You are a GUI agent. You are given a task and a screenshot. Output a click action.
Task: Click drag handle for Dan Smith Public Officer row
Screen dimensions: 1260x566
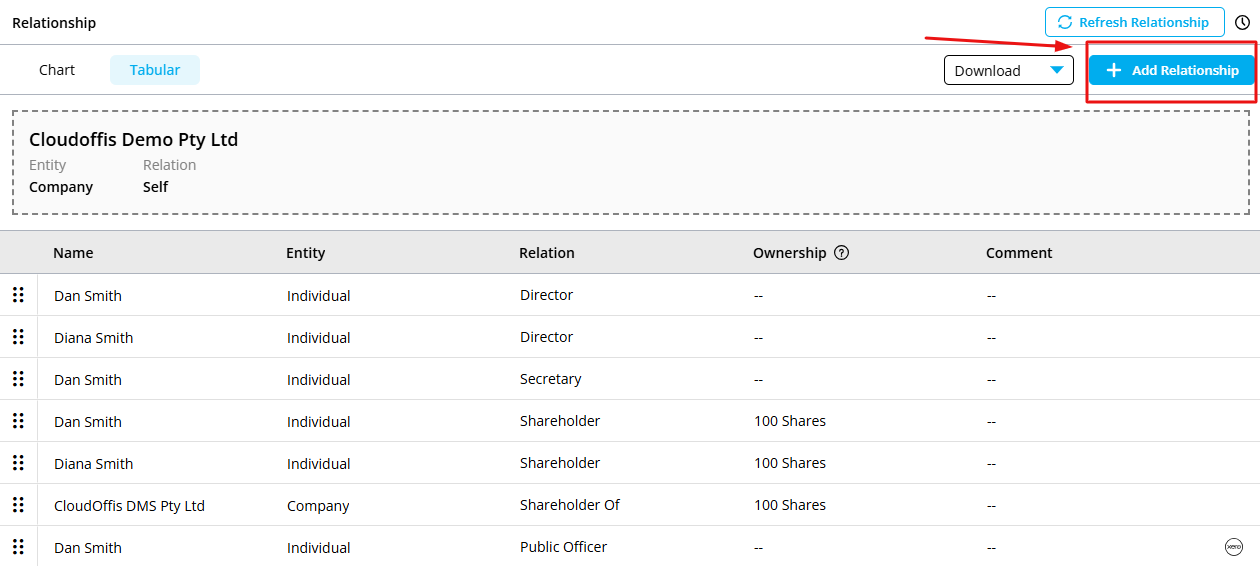pyautogui.click(x=18, y=547)
